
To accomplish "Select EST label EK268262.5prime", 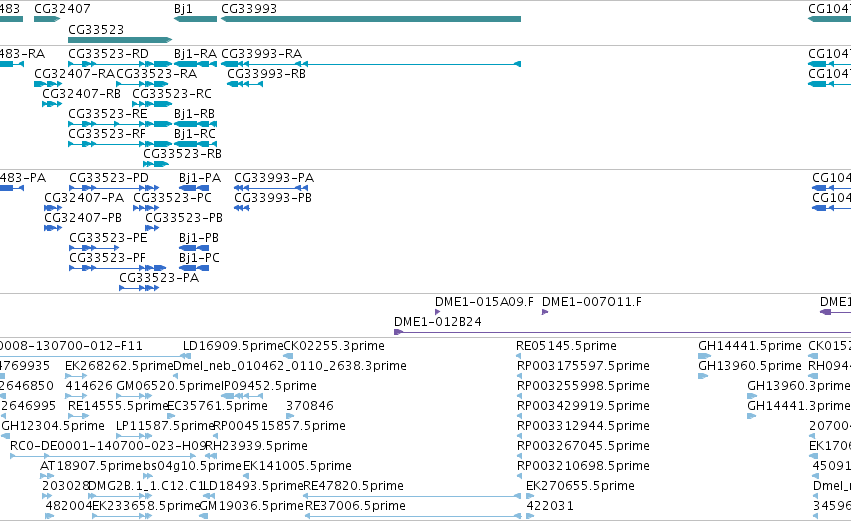I will click(119, 366).
